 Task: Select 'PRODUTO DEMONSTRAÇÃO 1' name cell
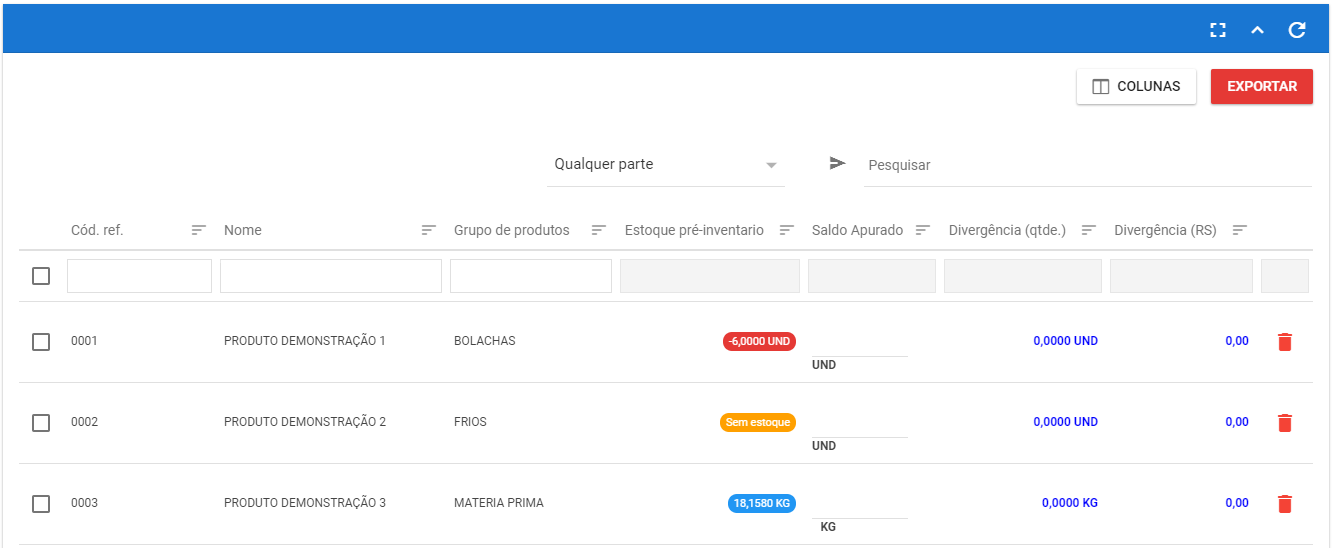[x=305, y=341]
